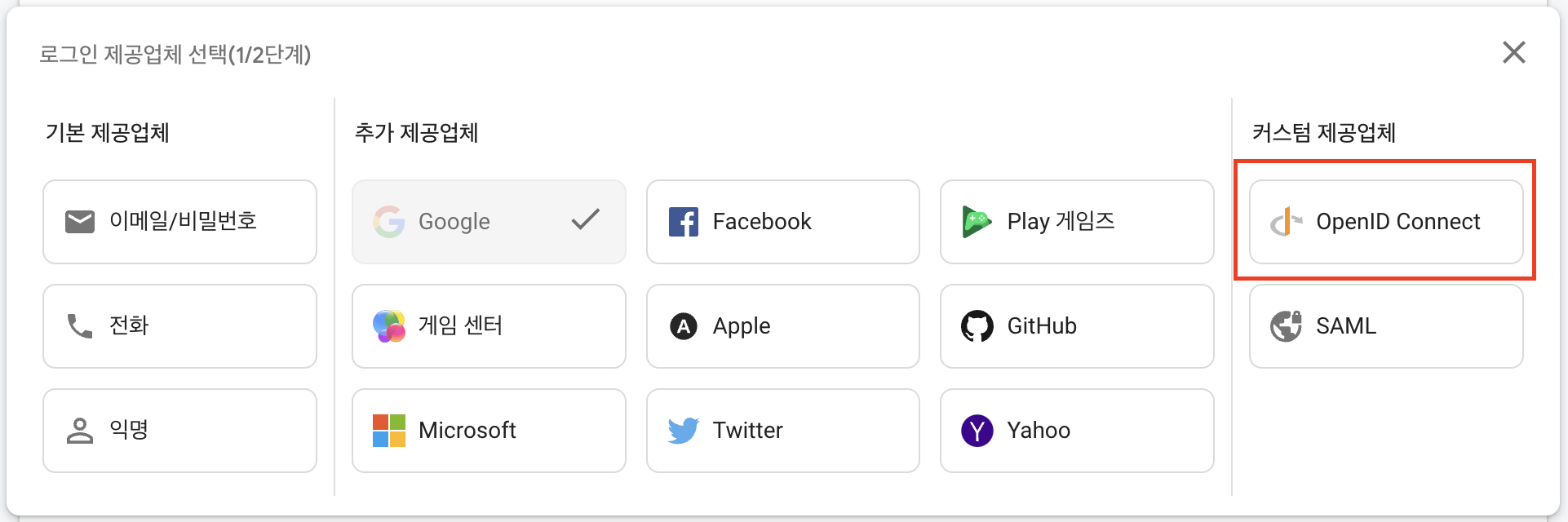Close the provider selection dialog
Screen dimensions: 1568x522
point(1514,52)
